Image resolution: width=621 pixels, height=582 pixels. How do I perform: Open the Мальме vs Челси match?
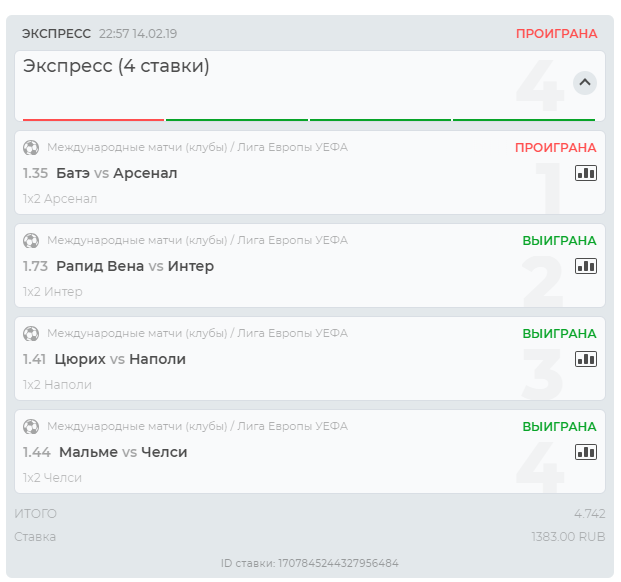(123, 452)
